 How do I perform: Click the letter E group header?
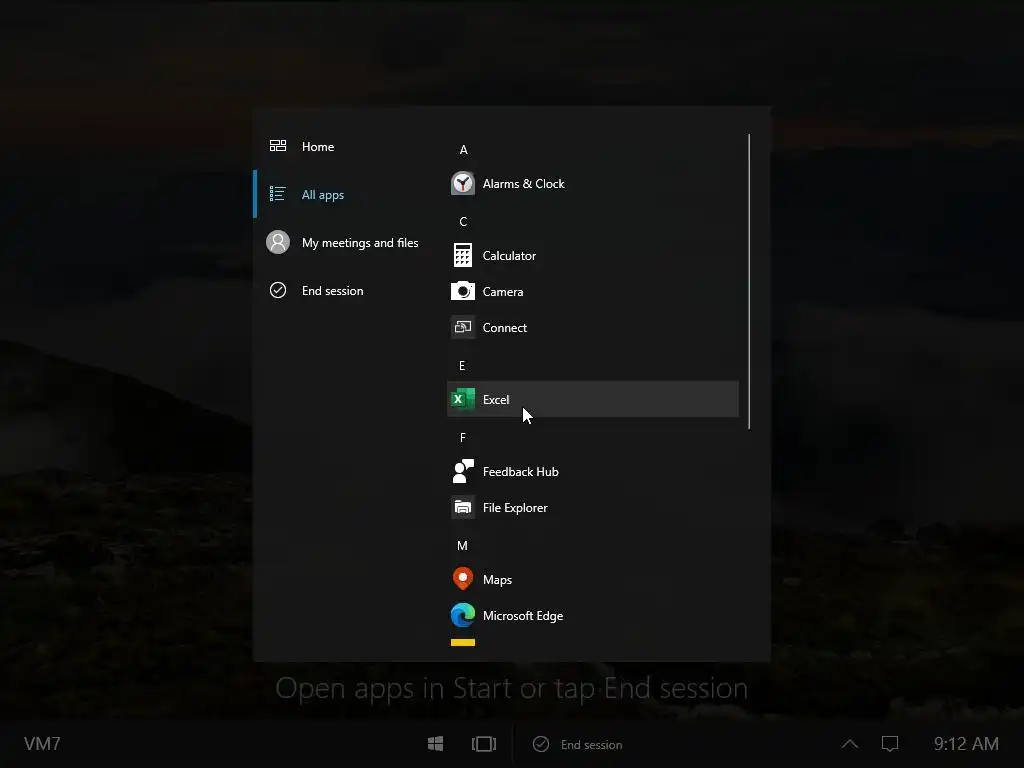point(462,365)
